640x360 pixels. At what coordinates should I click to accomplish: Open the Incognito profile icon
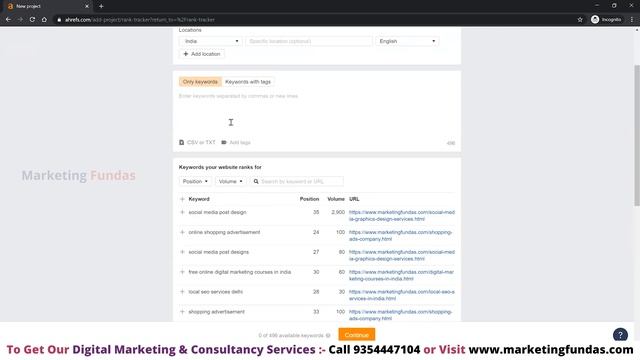pyautogui.click(x=606, y=20)
